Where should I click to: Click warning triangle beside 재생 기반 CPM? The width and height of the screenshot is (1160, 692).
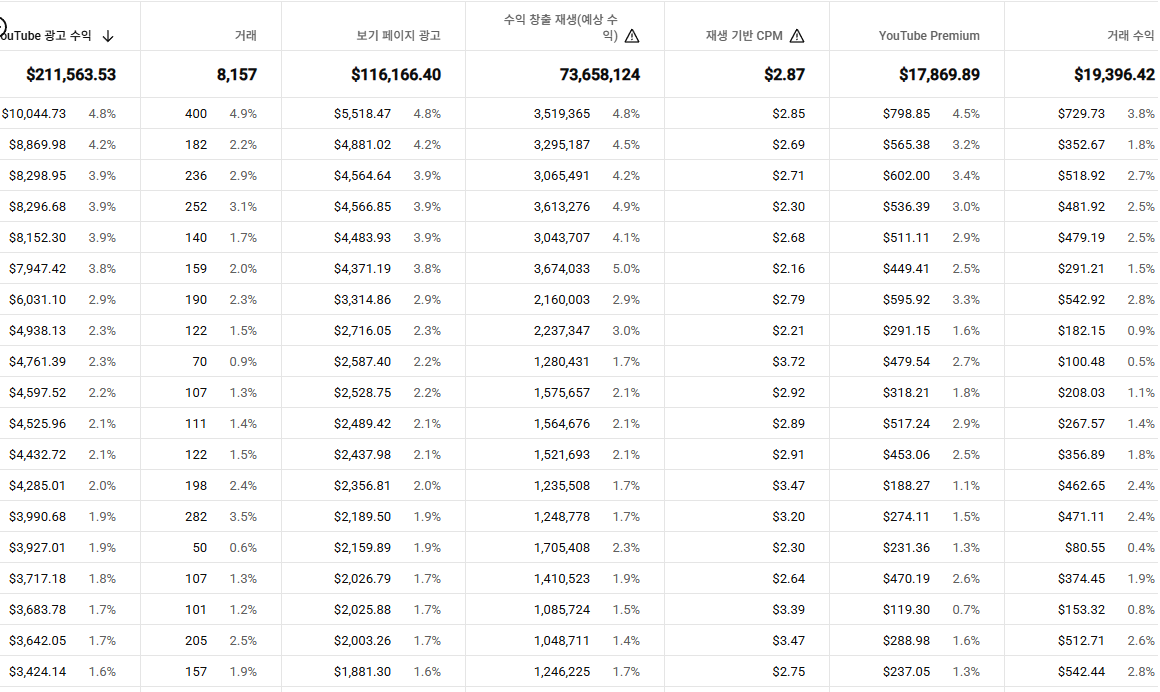[x=796, y=36]
